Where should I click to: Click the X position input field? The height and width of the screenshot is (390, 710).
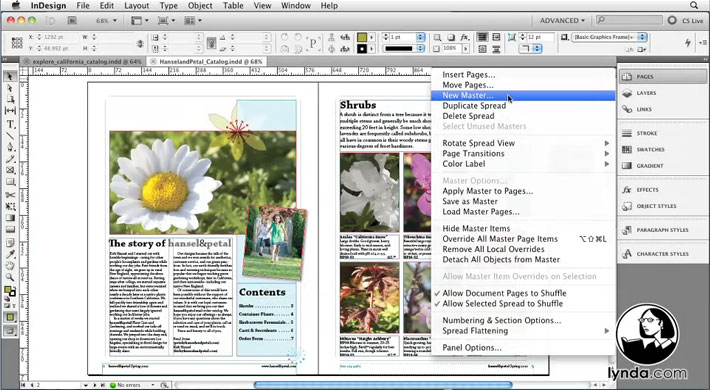[x=61, y=37]
